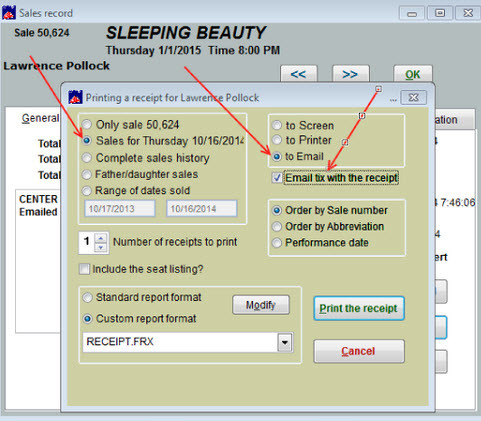
Task: Click the 10/17/2013 start date field
Action: click(120, 209)
